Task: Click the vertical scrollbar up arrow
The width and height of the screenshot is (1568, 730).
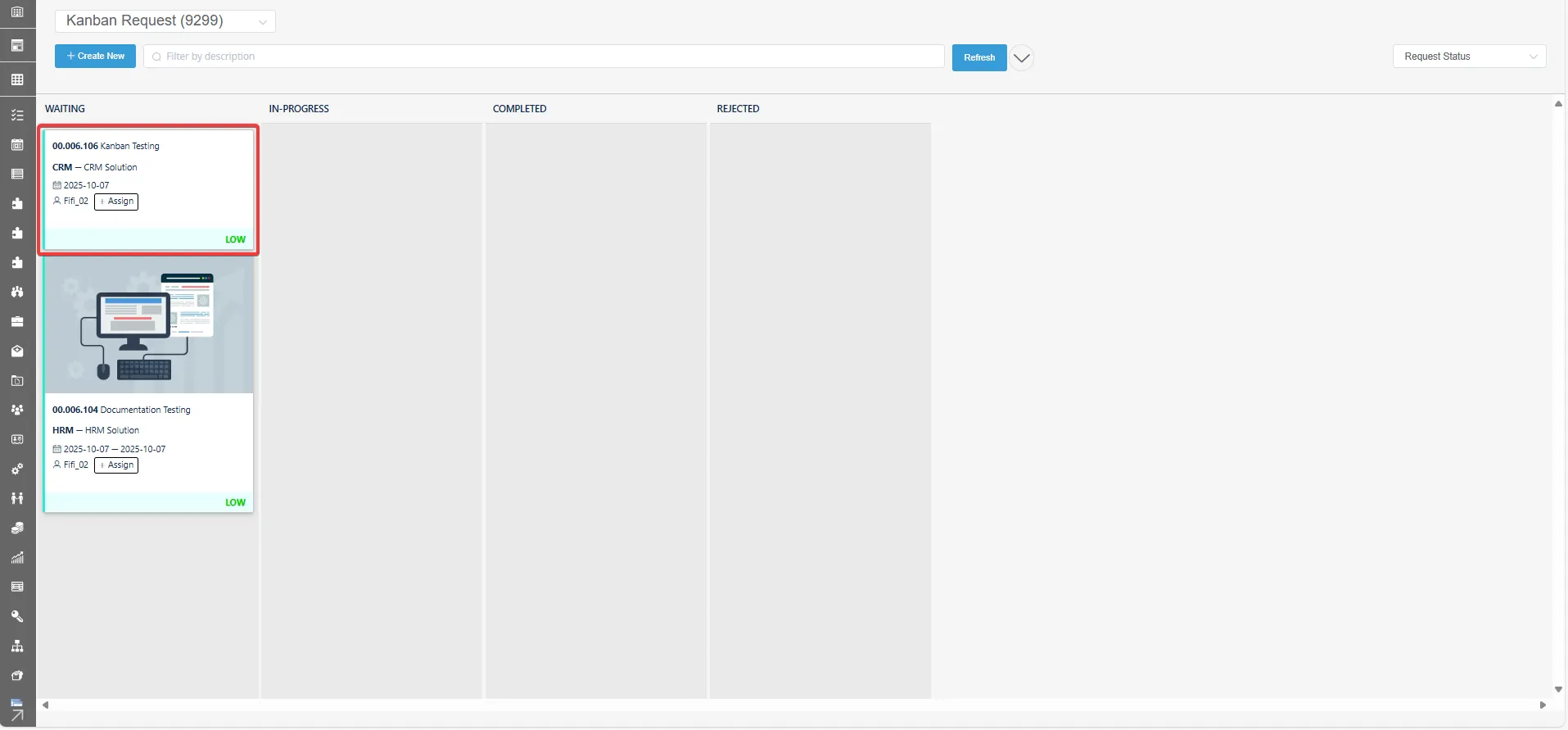Action: point(1559,103)
